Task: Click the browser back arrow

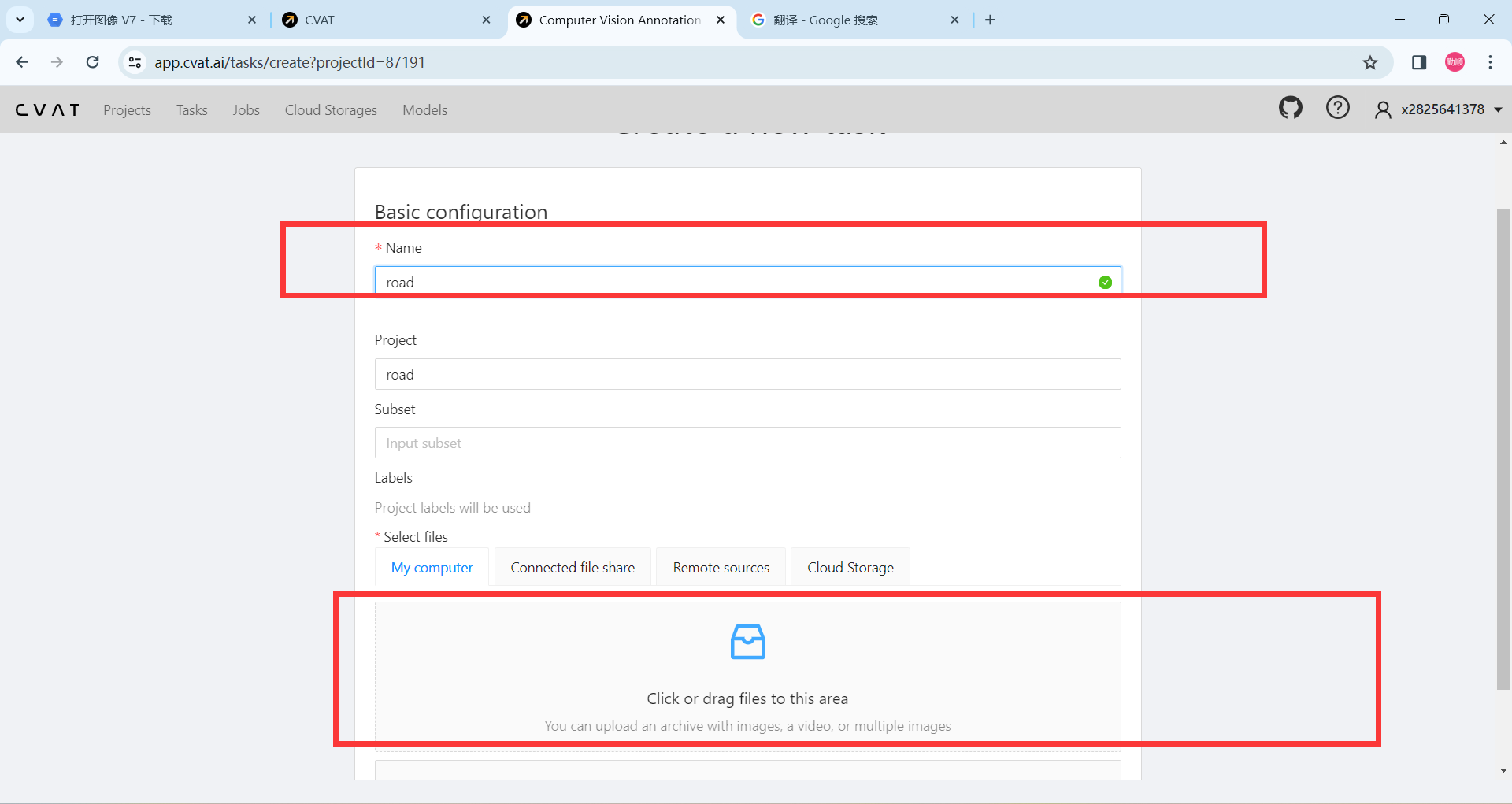Action: 22,62
